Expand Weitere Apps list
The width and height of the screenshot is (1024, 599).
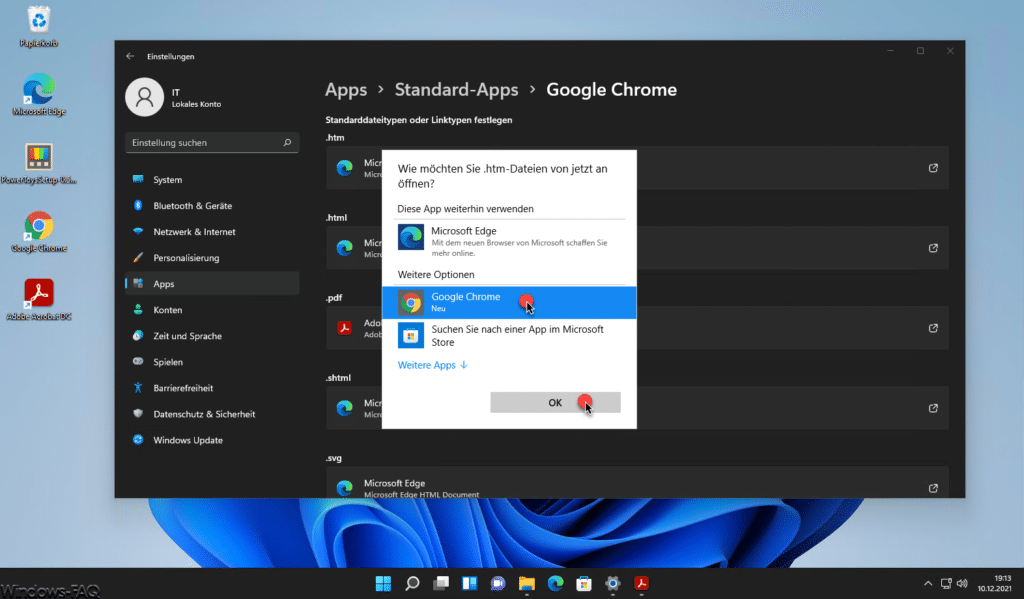432,365
